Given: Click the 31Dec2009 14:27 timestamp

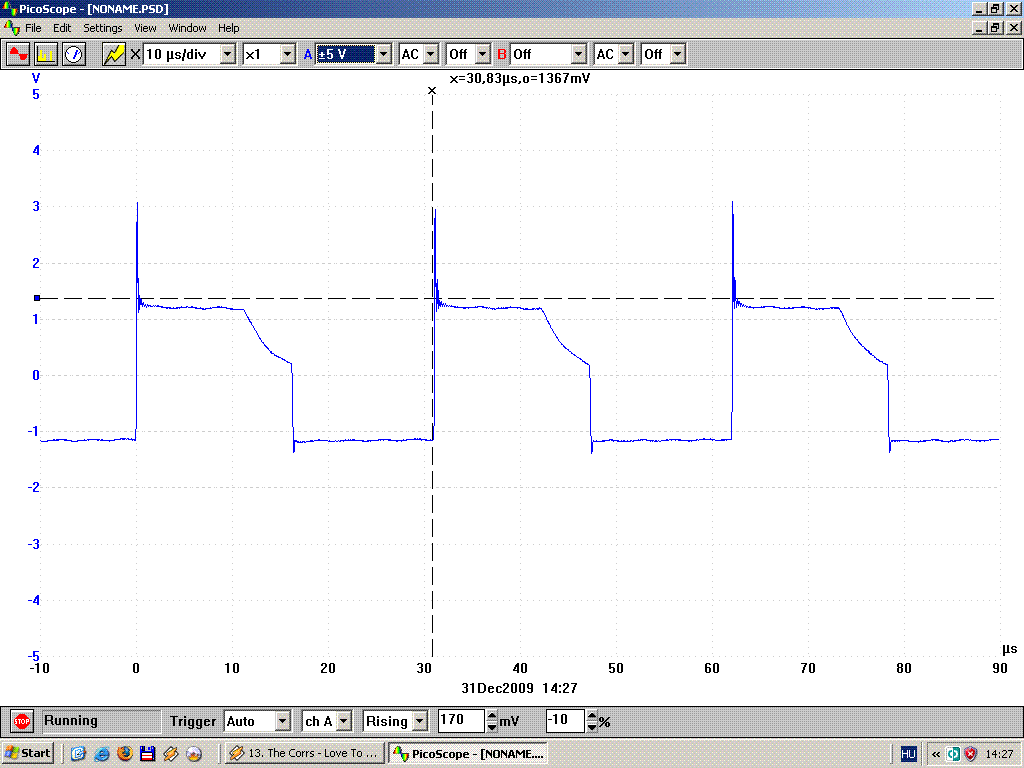Looking at the screenshot, I should [x=519, y=688].
